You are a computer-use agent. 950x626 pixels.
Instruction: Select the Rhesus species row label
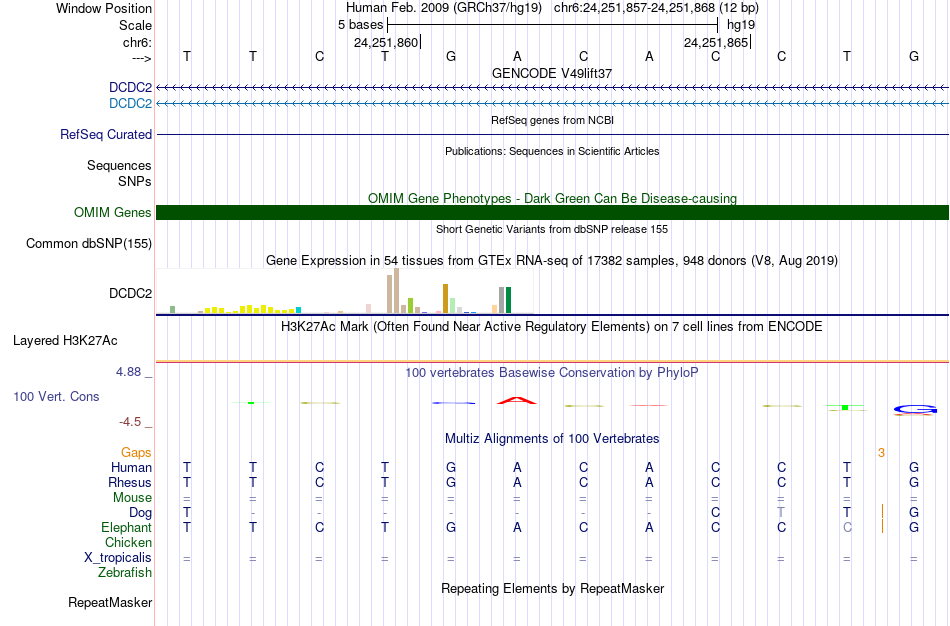click(130, 482)
